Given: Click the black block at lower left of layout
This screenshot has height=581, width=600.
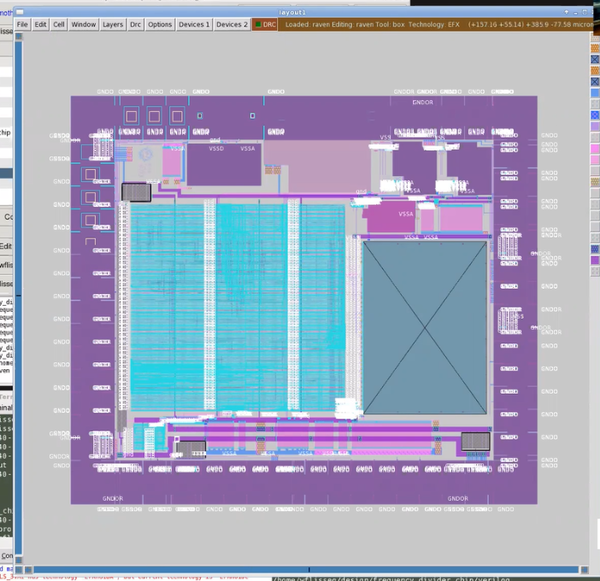Looking at the screenshot, I should click(191, 449).
